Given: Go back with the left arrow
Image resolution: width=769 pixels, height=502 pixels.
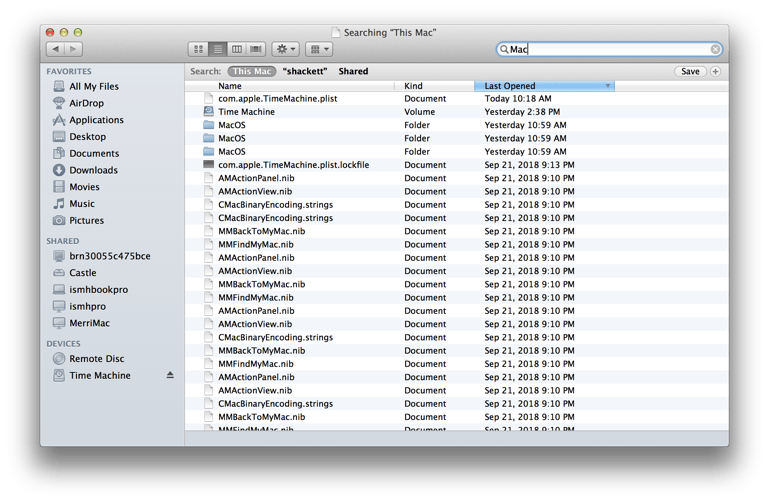Looking at the screenshot, I should coord(55,49).
